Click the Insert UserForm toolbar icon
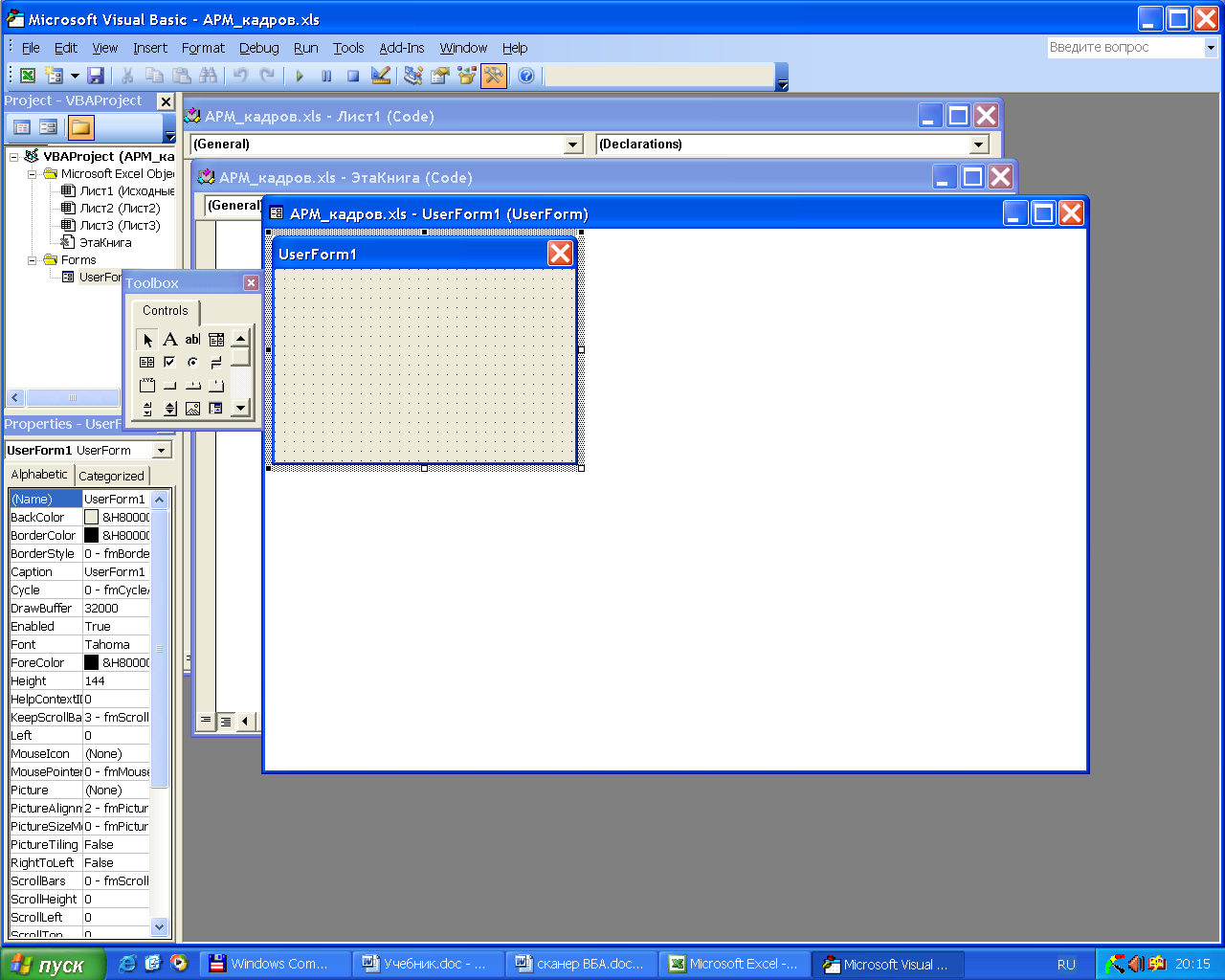This screenshot has width=1225, height=980. coord(55,76)
